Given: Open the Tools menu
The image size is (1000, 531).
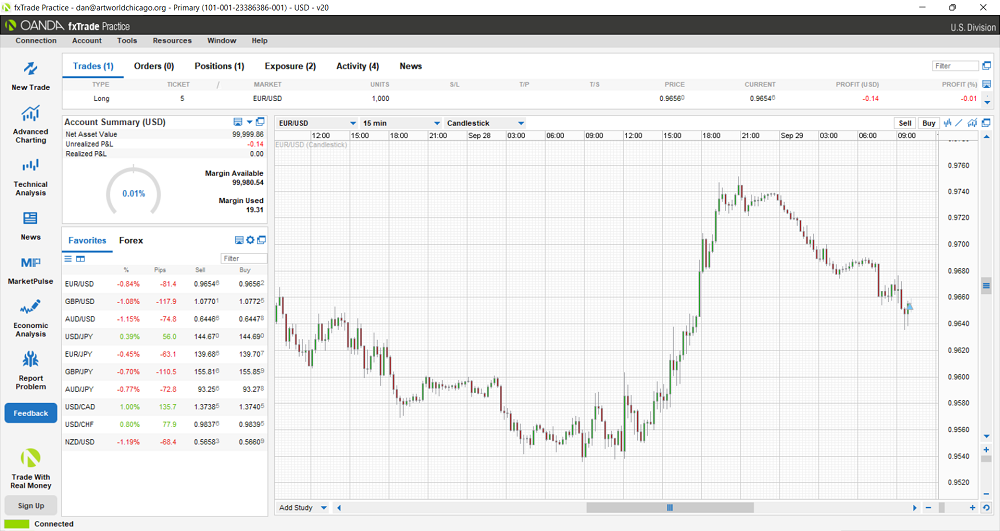Looking at the screenshot, I should 127,41.
